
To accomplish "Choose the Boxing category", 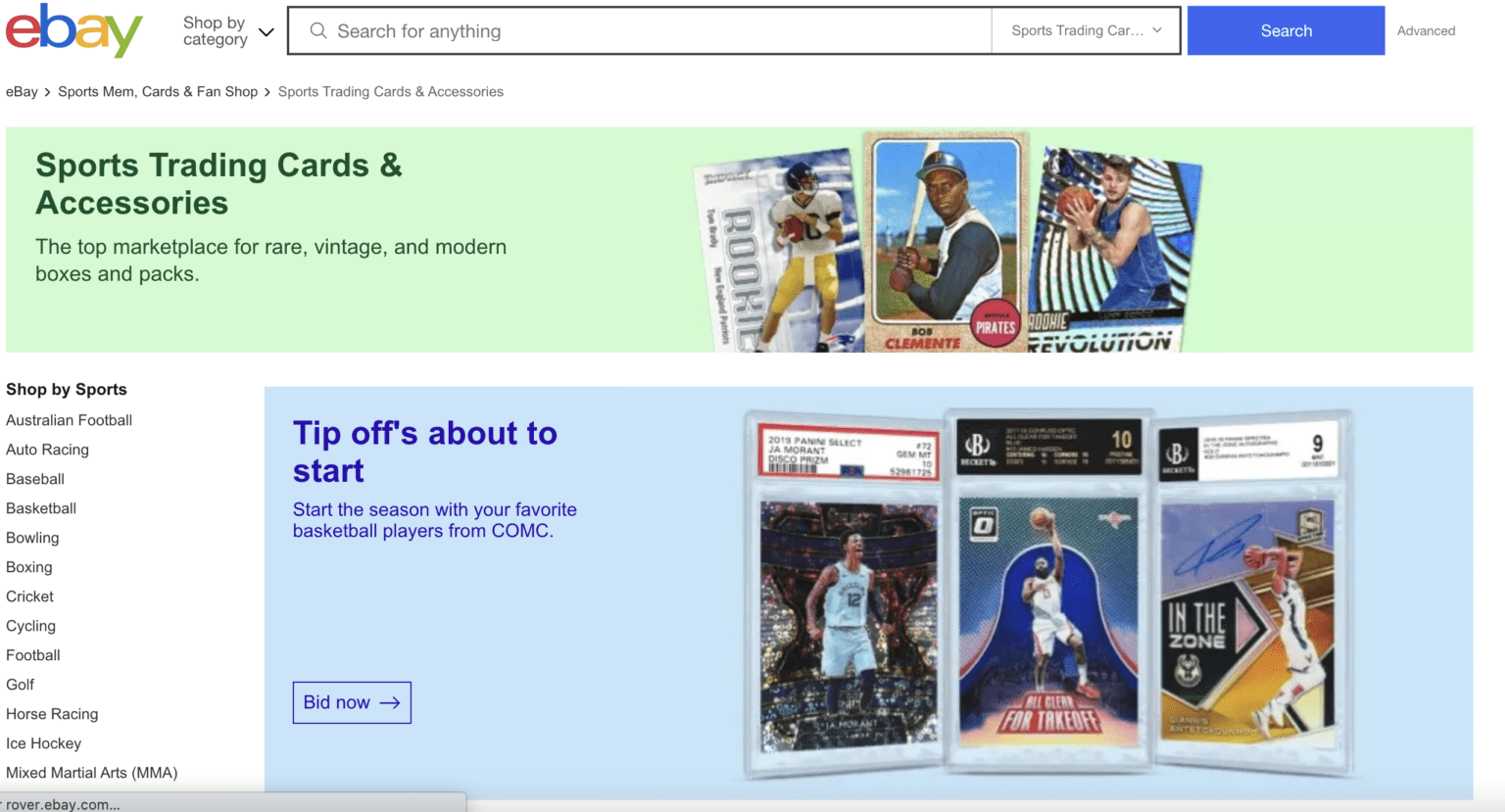I will (x=29, y=567).
